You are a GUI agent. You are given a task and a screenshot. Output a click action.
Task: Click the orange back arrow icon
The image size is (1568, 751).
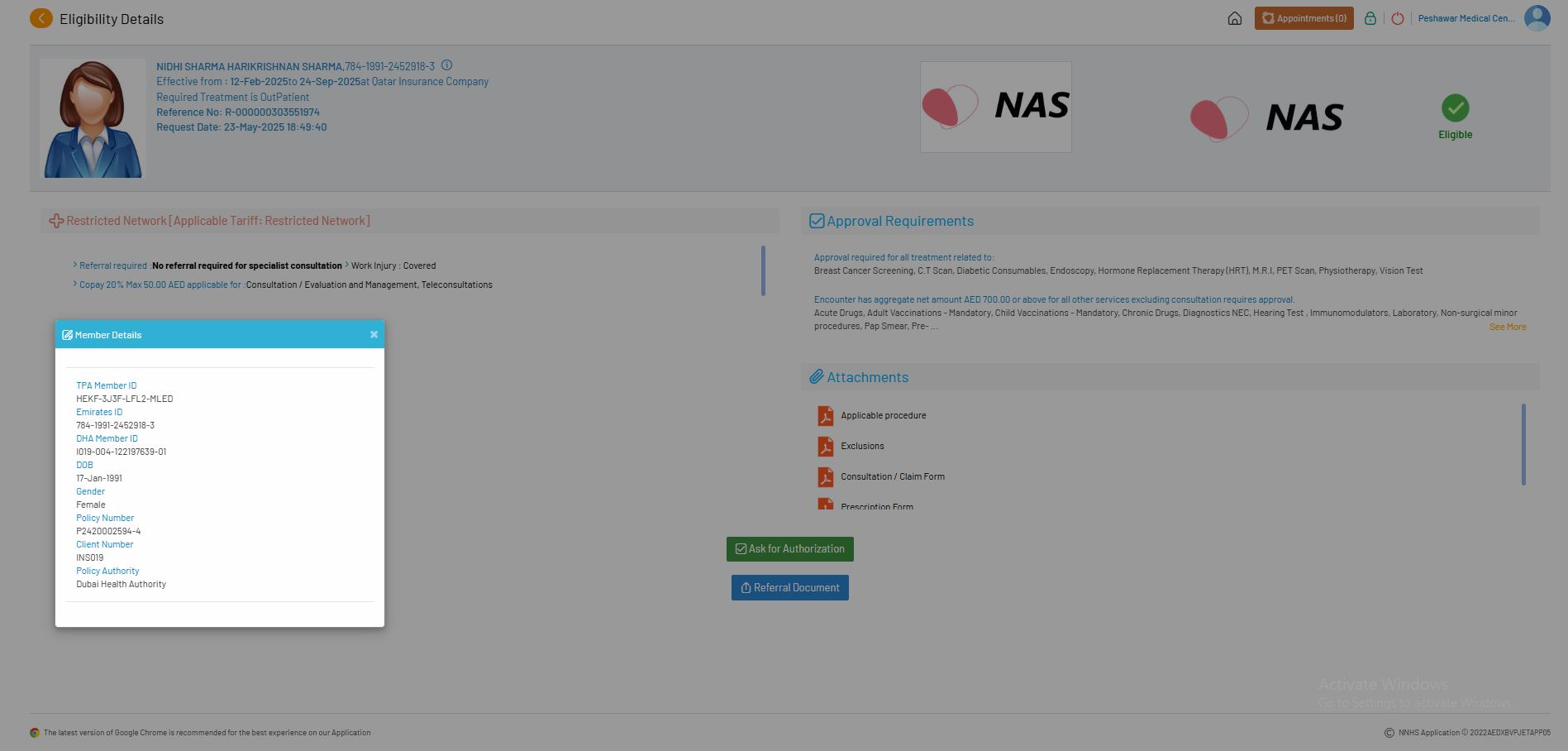point(41,18)
